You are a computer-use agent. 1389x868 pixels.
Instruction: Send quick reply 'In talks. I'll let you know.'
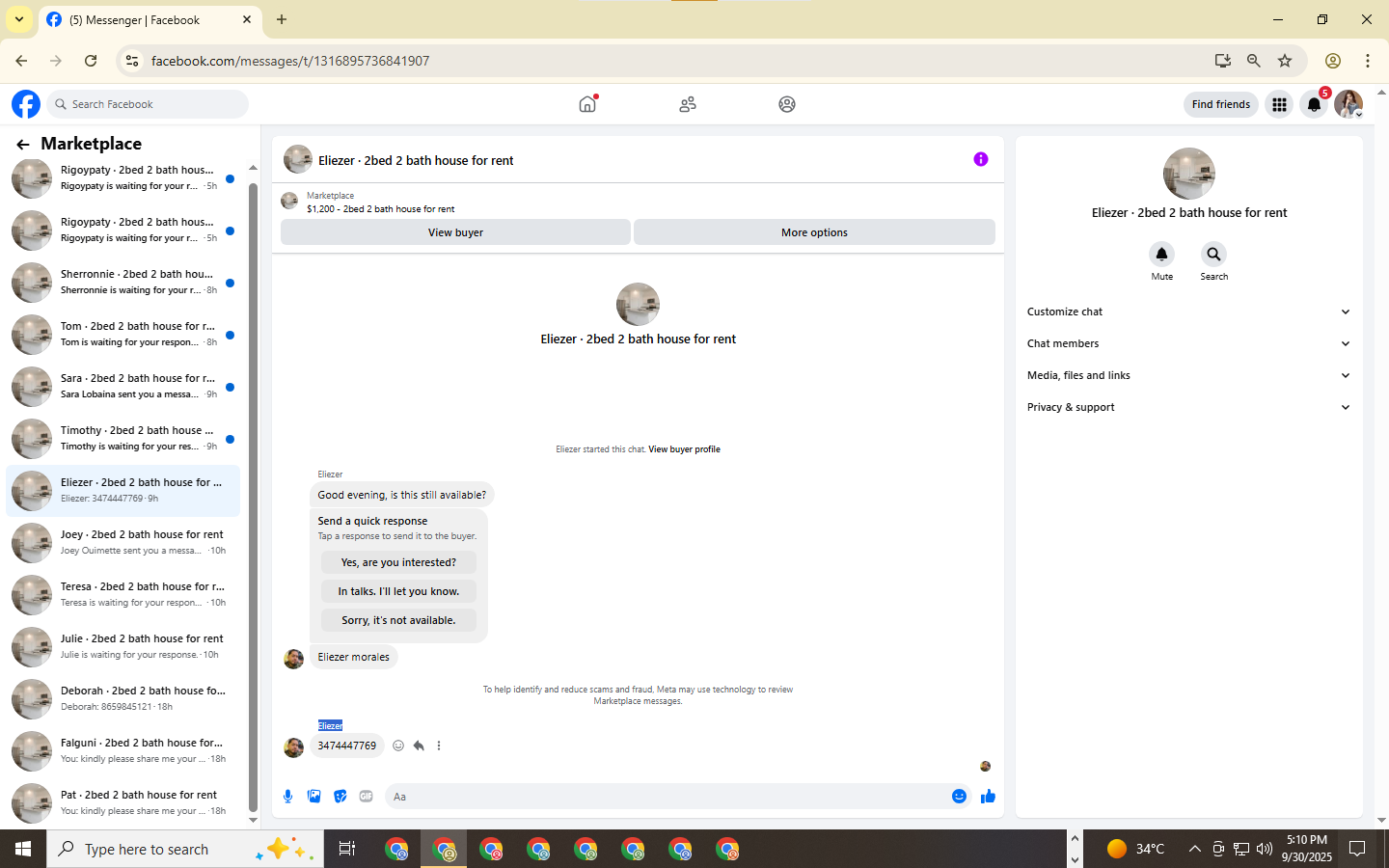[x=398, y=591]
